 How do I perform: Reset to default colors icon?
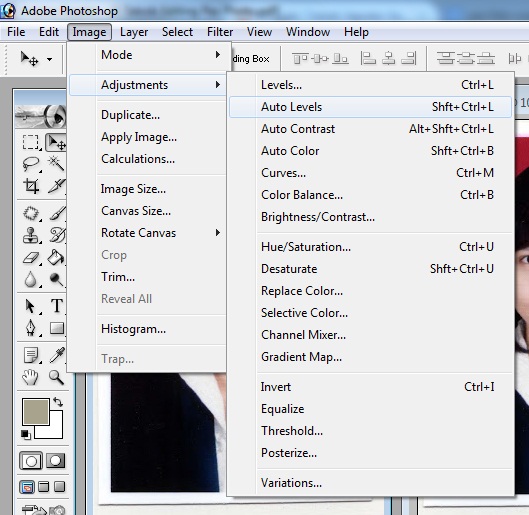pos(26,435)
